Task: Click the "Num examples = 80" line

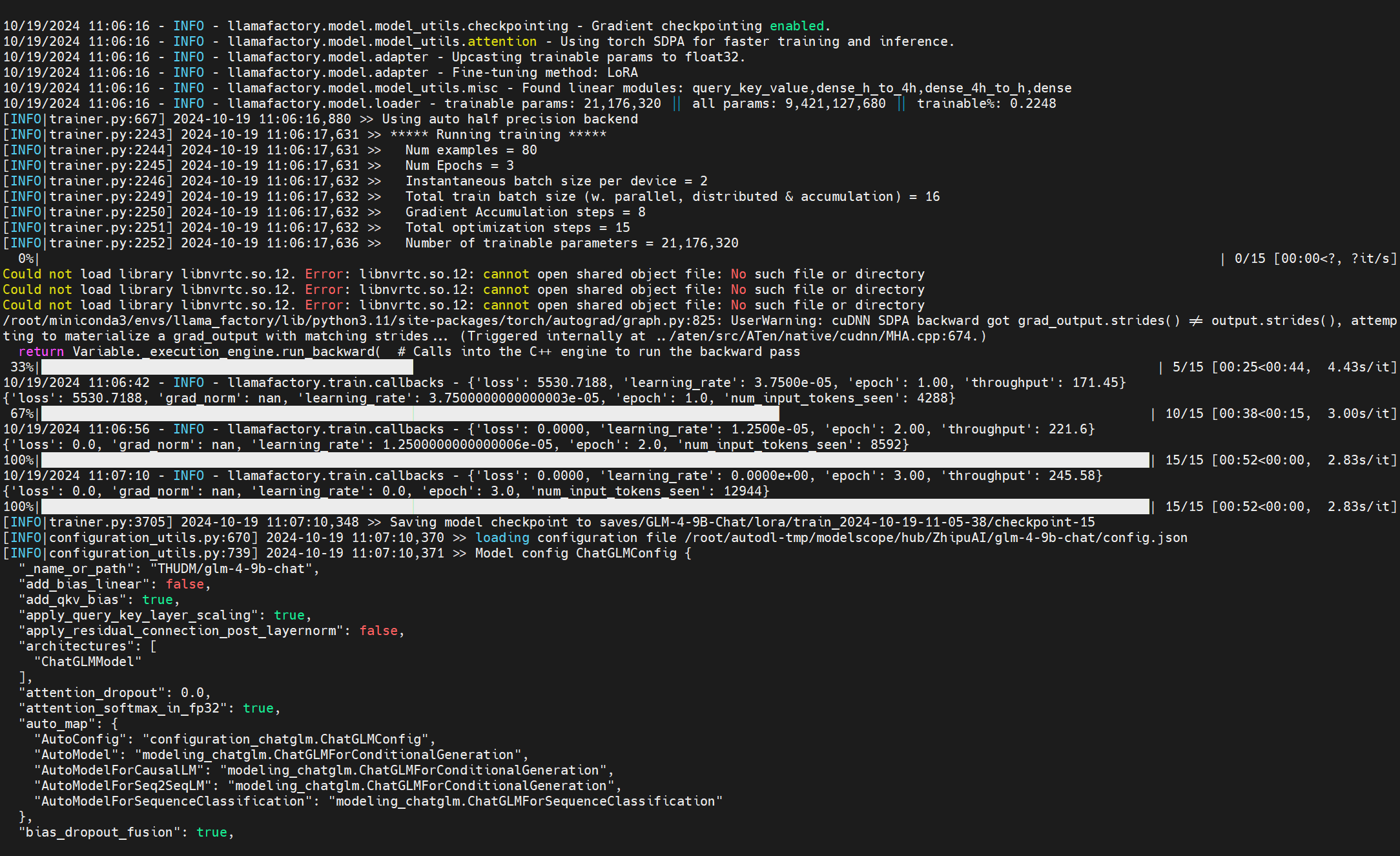Action: pyautogui.click(x=471, y=150)
